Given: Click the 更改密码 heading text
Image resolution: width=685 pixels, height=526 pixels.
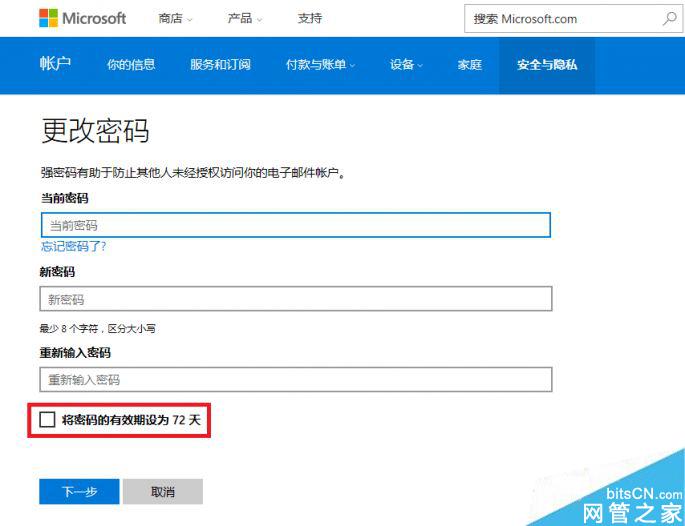Looking at the screenshot, I should [95, 130].
